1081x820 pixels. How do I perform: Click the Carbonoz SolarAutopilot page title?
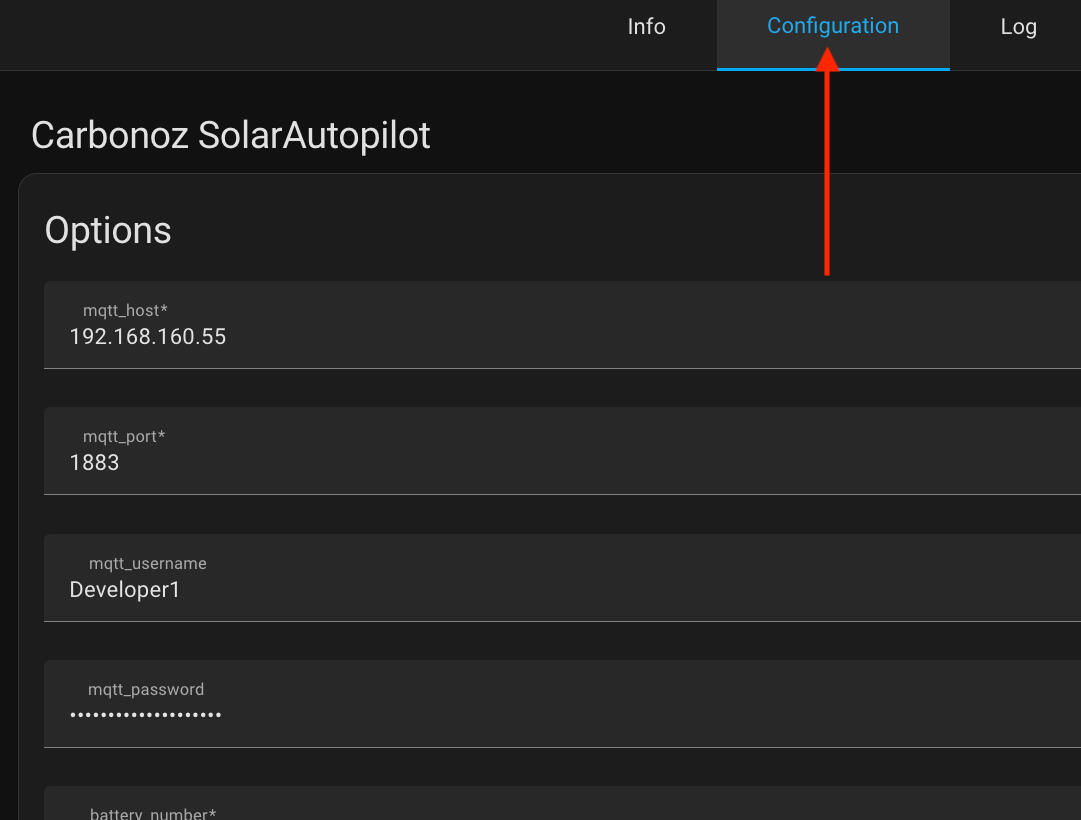pos(231,135)
